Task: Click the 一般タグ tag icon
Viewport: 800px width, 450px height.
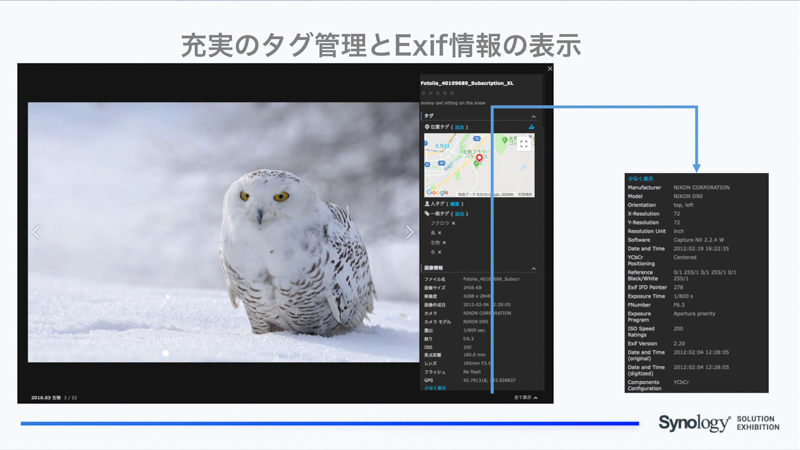Action: (427, 214)
